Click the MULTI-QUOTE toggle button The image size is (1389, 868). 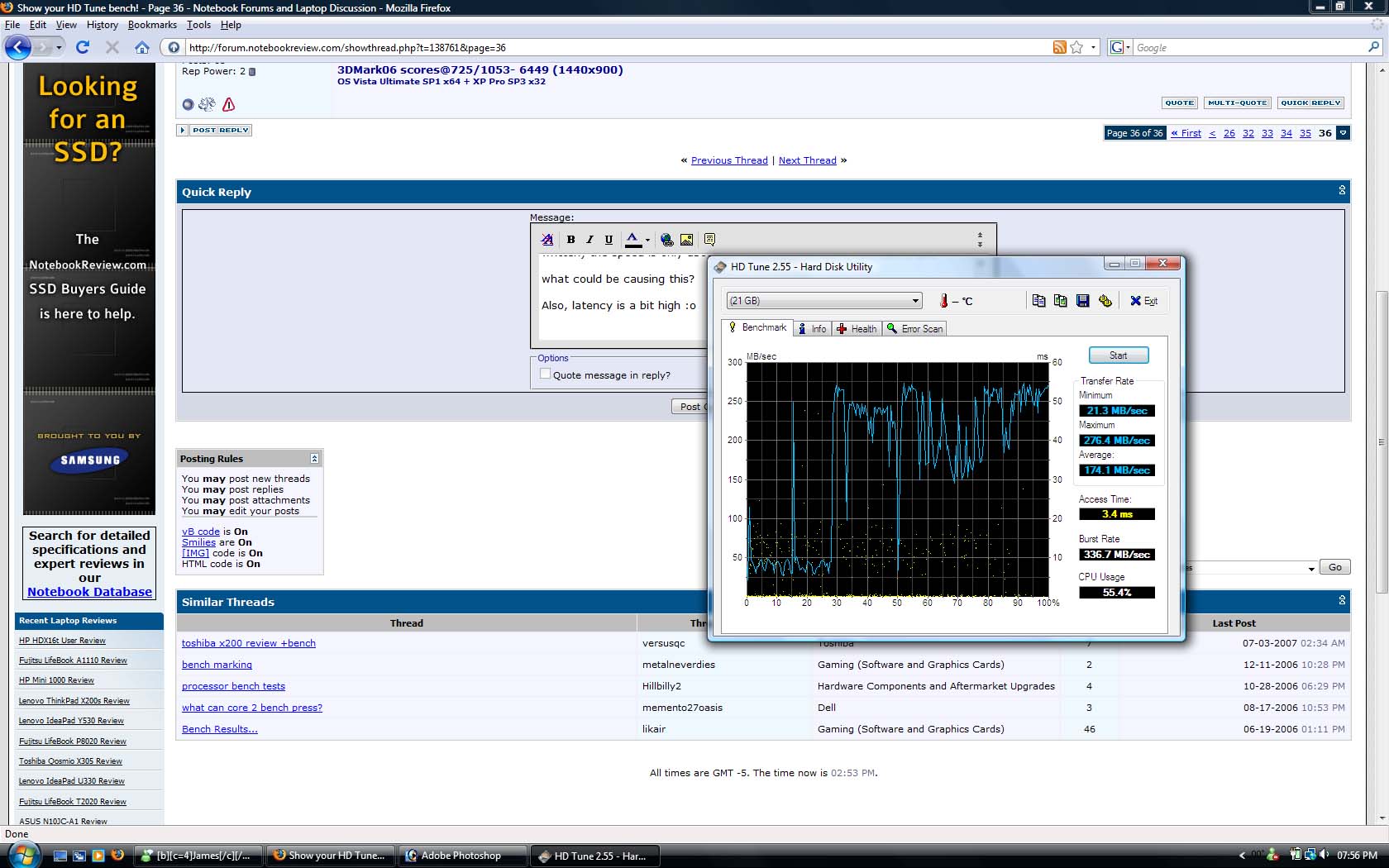1237,103
